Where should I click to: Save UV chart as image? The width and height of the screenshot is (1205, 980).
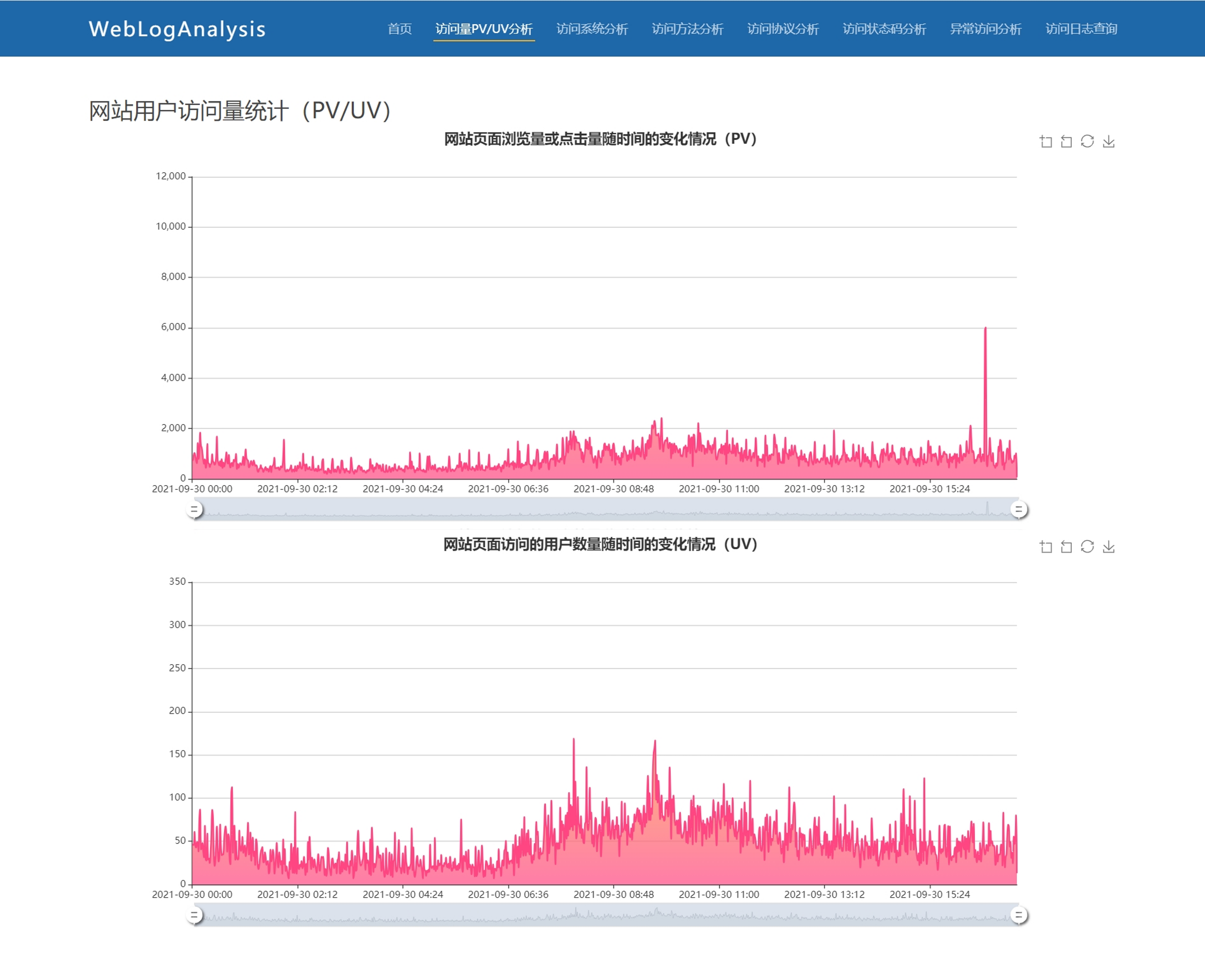click(1108, 547)
